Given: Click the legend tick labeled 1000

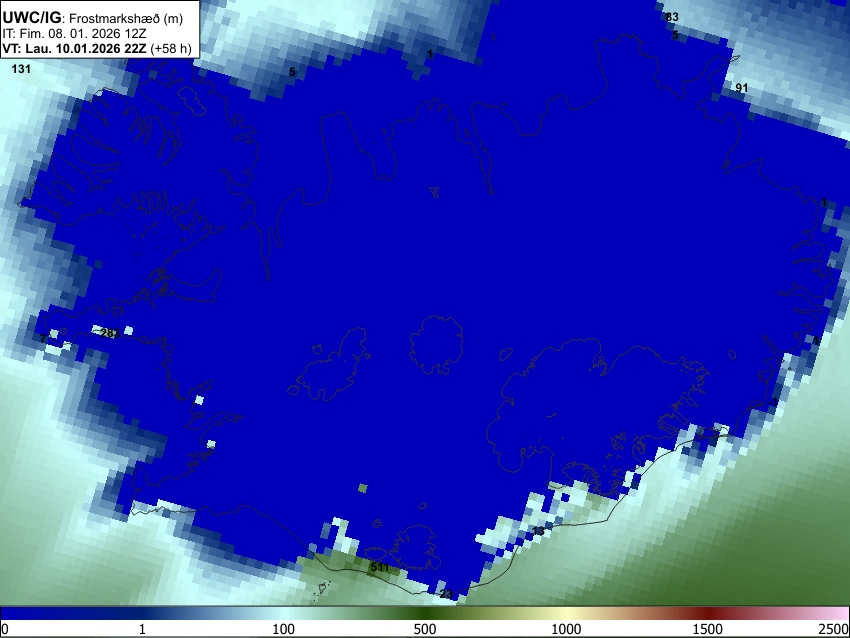Looking at the screenshot, I should coord(566,629).
